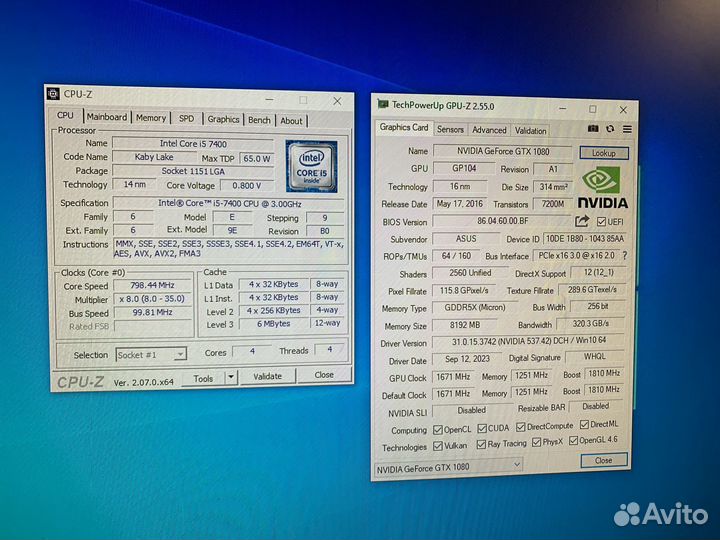Click the Memory Size value 8192 MB

pos(464,325)
